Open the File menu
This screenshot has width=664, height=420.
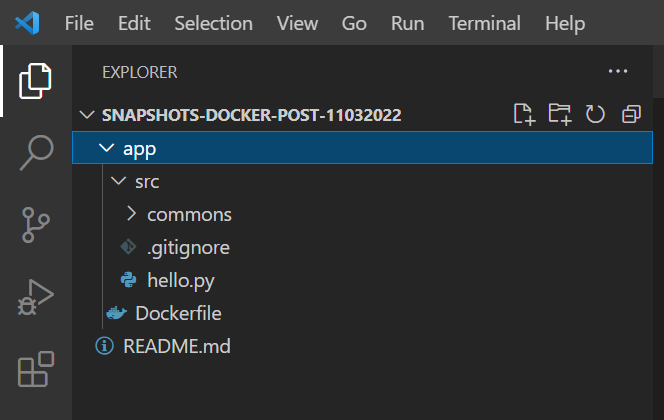[79, 23]
